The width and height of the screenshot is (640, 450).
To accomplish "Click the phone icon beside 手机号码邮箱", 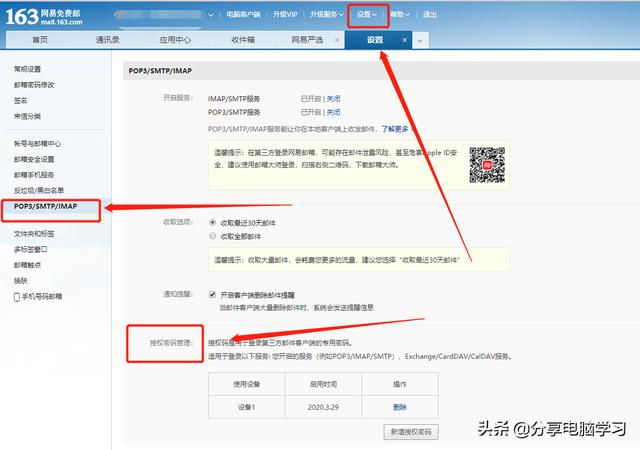I will [x=17, y=297].
